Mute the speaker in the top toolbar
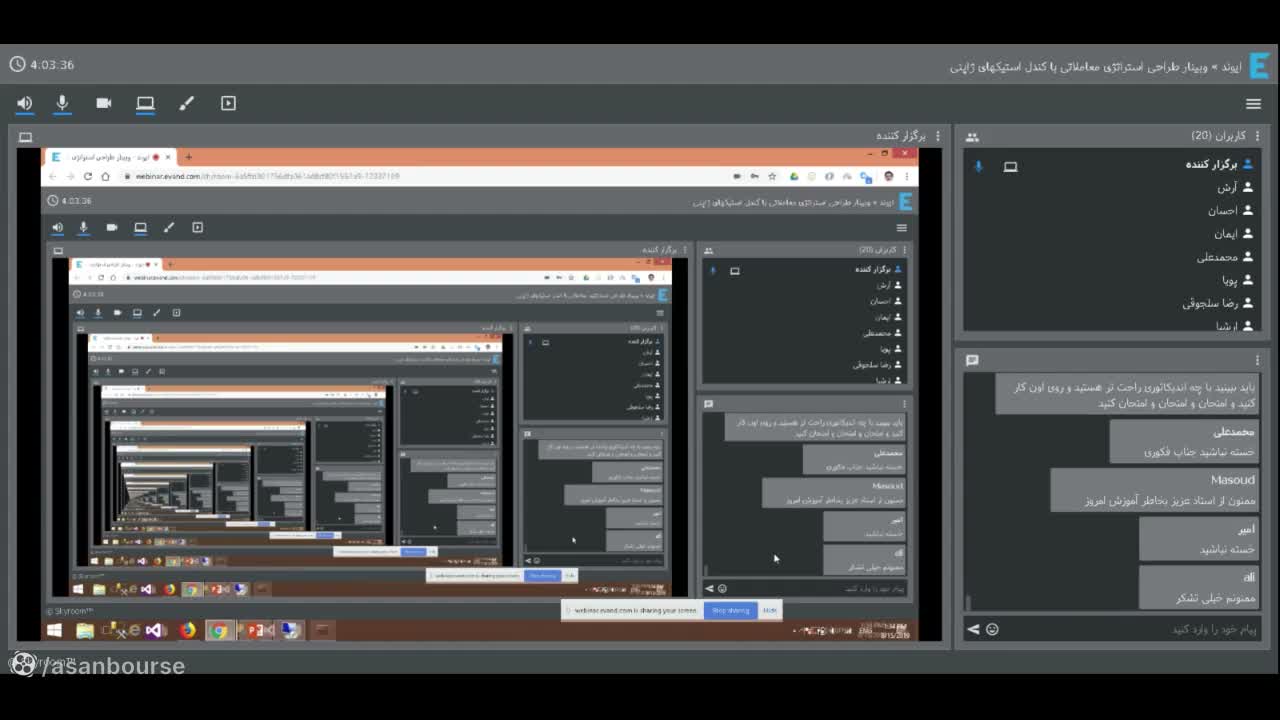 (25, 103)
